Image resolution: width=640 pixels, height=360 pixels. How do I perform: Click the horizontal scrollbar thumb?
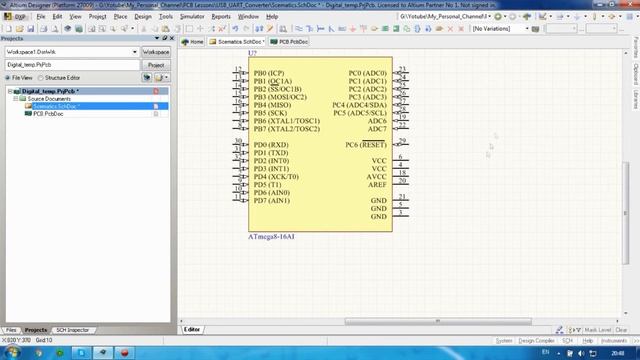point(438,321)
